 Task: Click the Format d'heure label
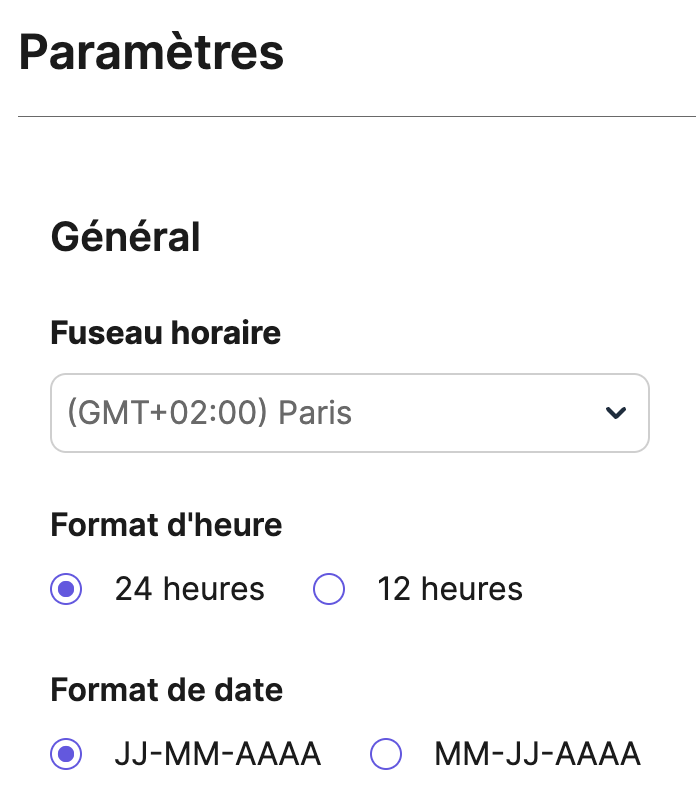click(x=166, y=524)
